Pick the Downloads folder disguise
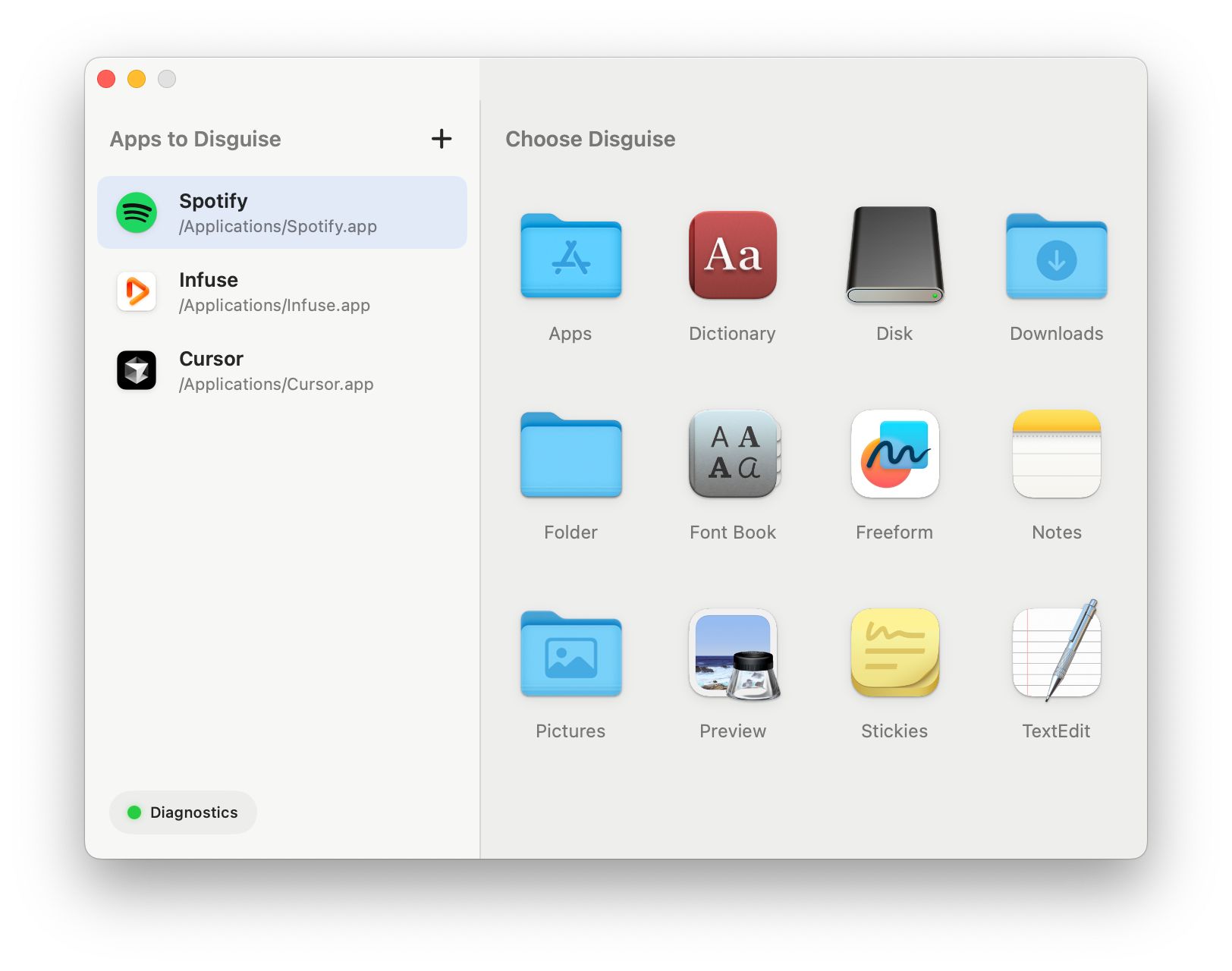The height and width of the screenshot is (971, 1232). (1055, 258)
